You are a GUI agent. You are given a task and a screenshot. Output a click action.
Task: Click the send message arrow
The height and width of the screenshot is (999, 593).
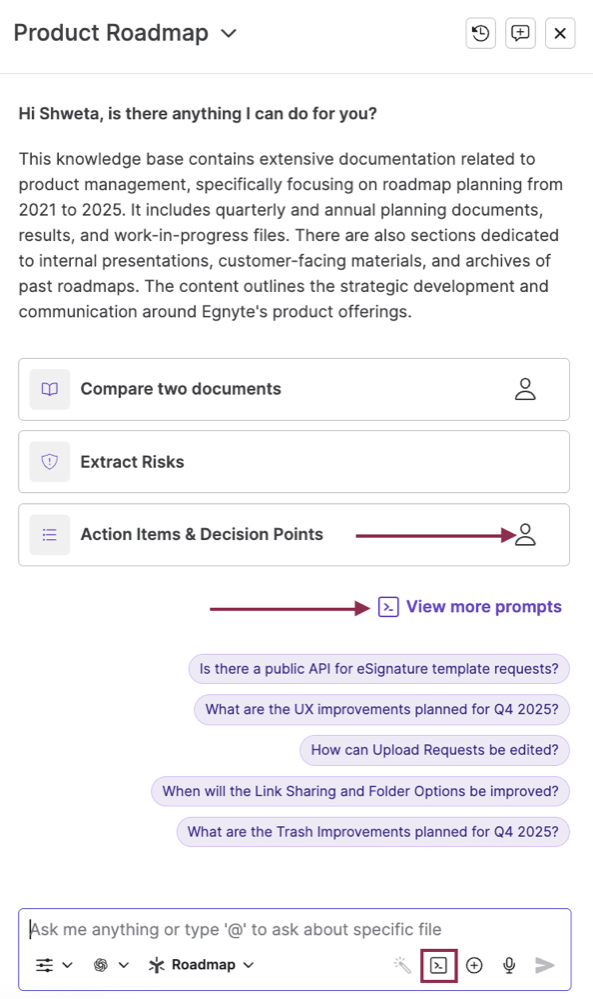[x=545, y=965]
